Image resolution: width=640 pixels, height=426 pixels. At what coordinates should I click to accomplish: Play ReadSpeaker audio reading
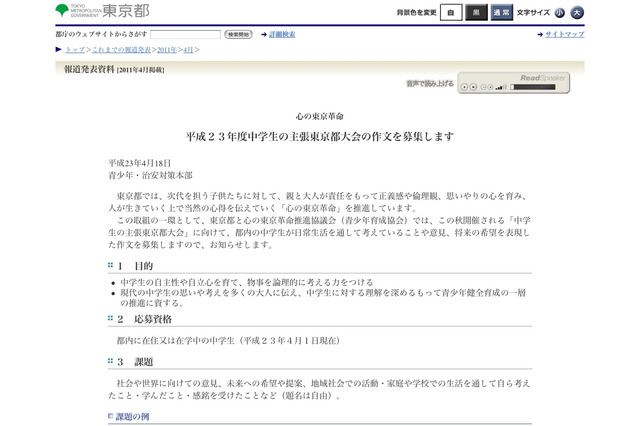[464, 87]
